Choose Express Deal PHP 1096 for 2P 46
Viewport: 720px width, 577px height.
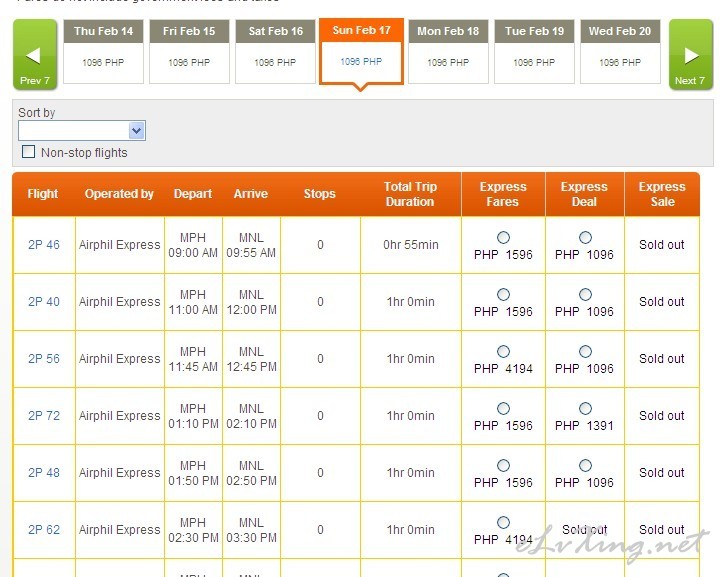pyautogui.click(x=585, y=237)
